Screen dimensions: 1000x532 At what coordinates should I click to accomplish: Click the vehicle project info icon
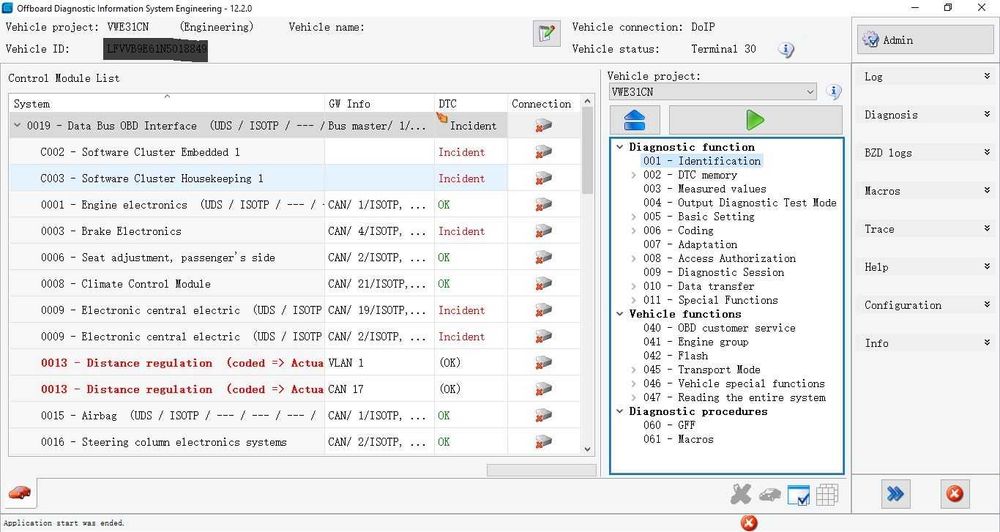point(834,92)
